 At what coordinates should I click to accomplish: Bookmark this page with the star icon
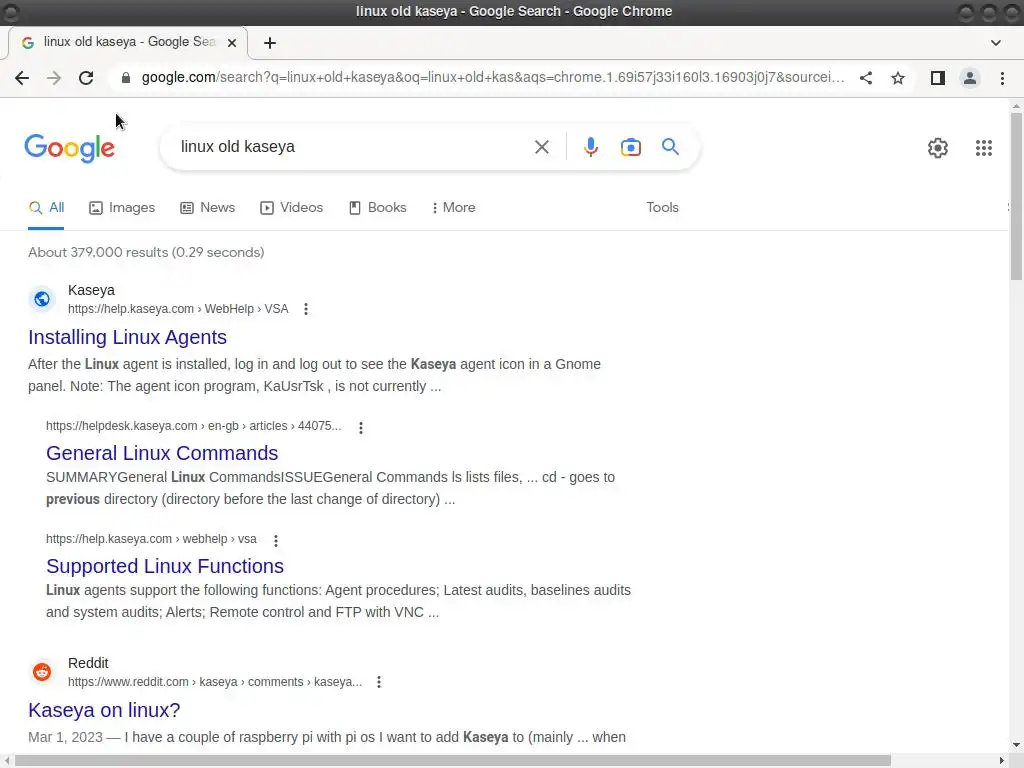pos(898,78)
